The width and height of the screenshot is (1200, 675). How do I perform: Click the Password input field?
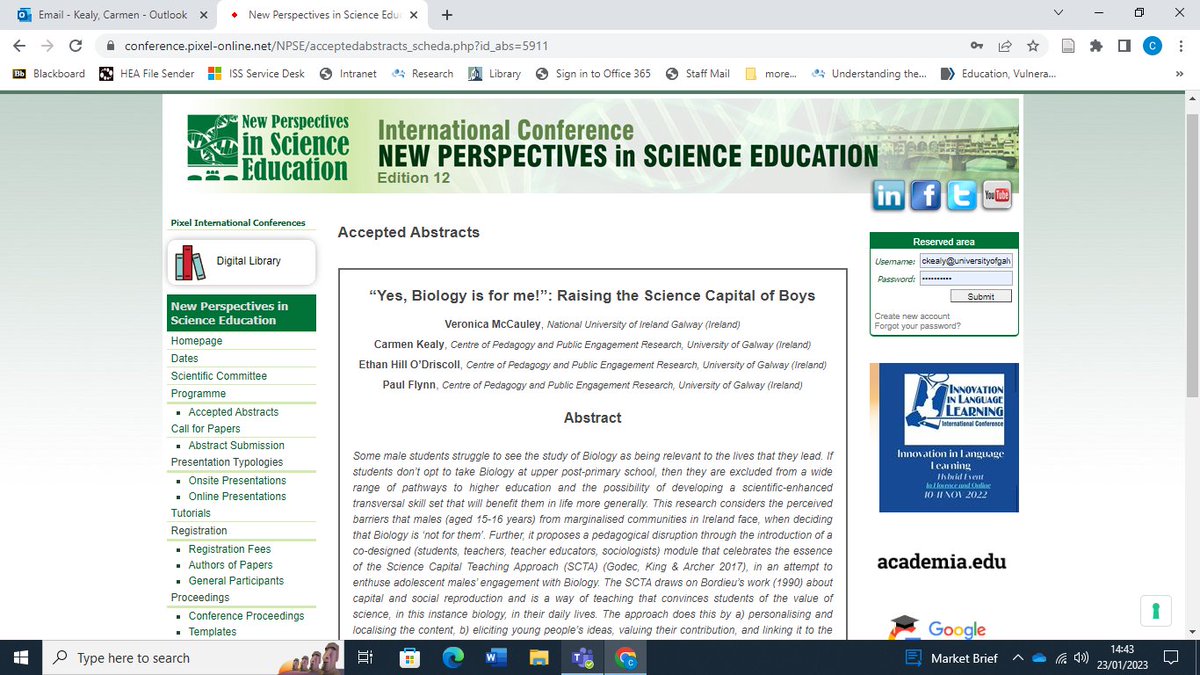pyautogui.click(x=966, y=279)
